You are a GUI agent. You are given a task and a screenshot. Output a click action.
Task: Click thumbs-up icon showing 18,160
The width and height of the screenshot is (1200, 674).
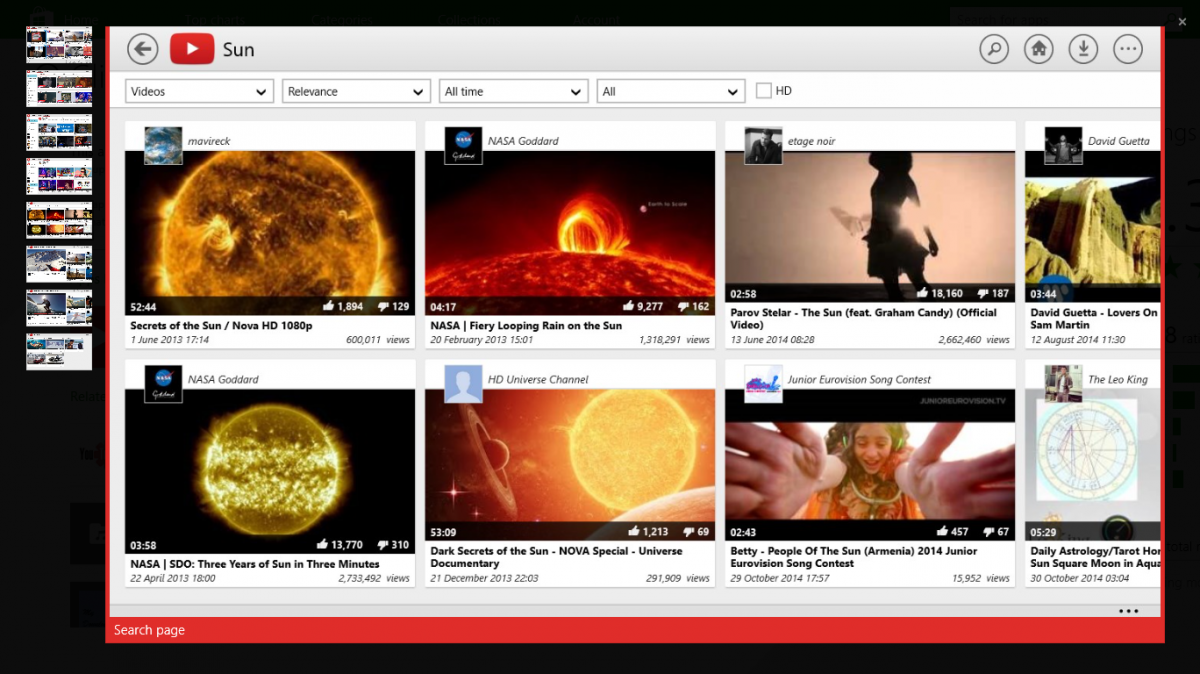pyautogui.click(x=922, y=293)
